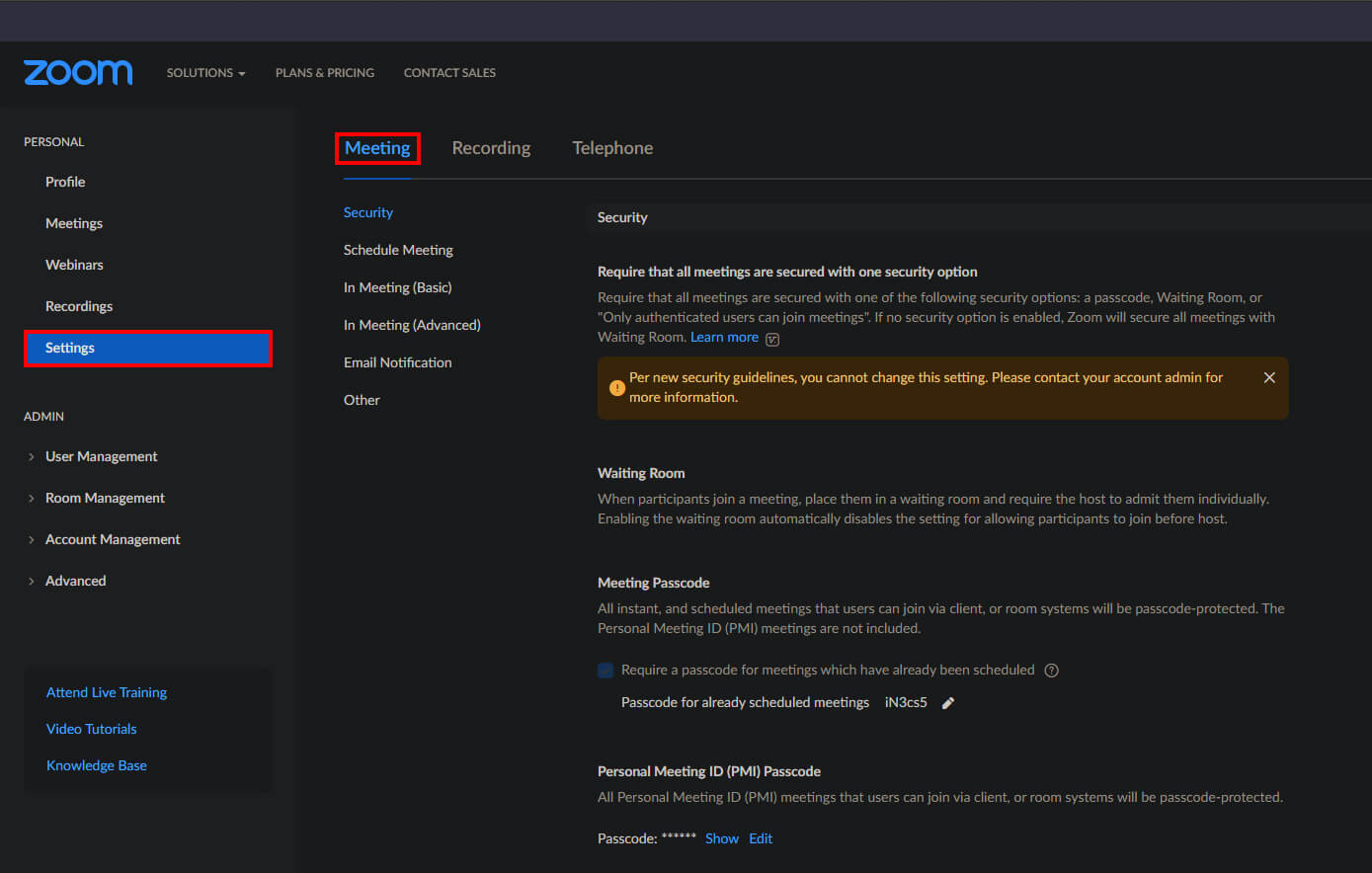Click the help icon beside scheduled meetings passcode
The height and width of the screenshot is (873, 1372).
(x=1051, y=671)
